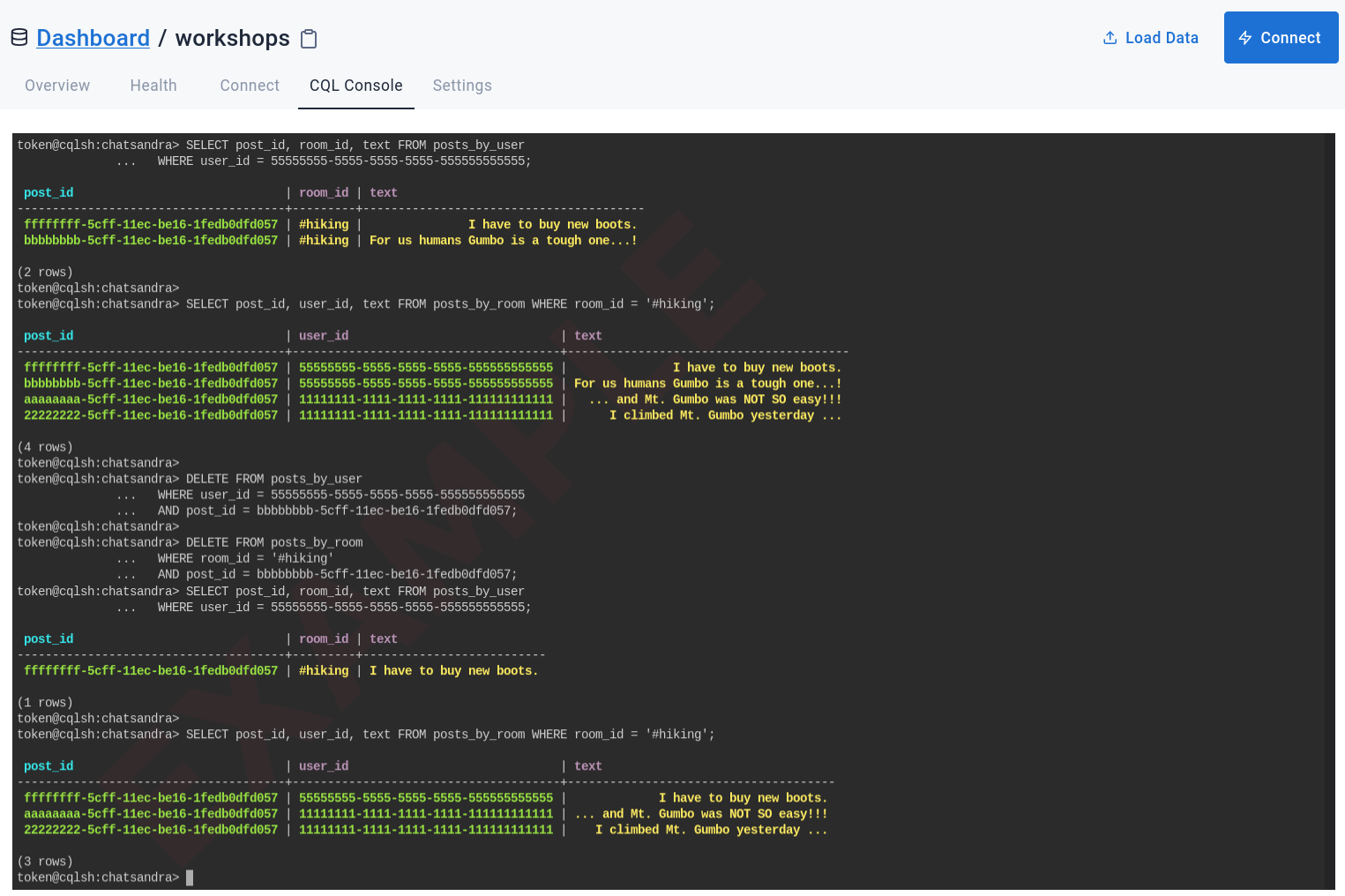Click '... and Mt. Gumbo was NOT SO easy!!!' in last result
Viewport: 1345px width, 896px height.
click(701, 814)
